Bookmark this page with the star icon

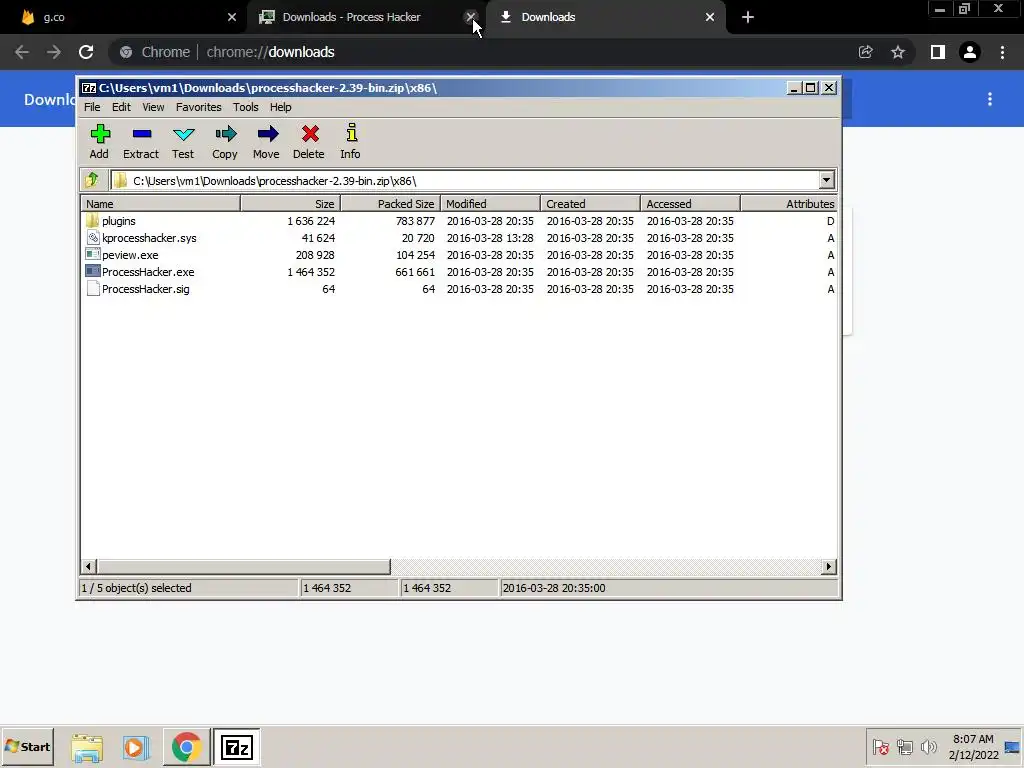(x=898, y=52)
